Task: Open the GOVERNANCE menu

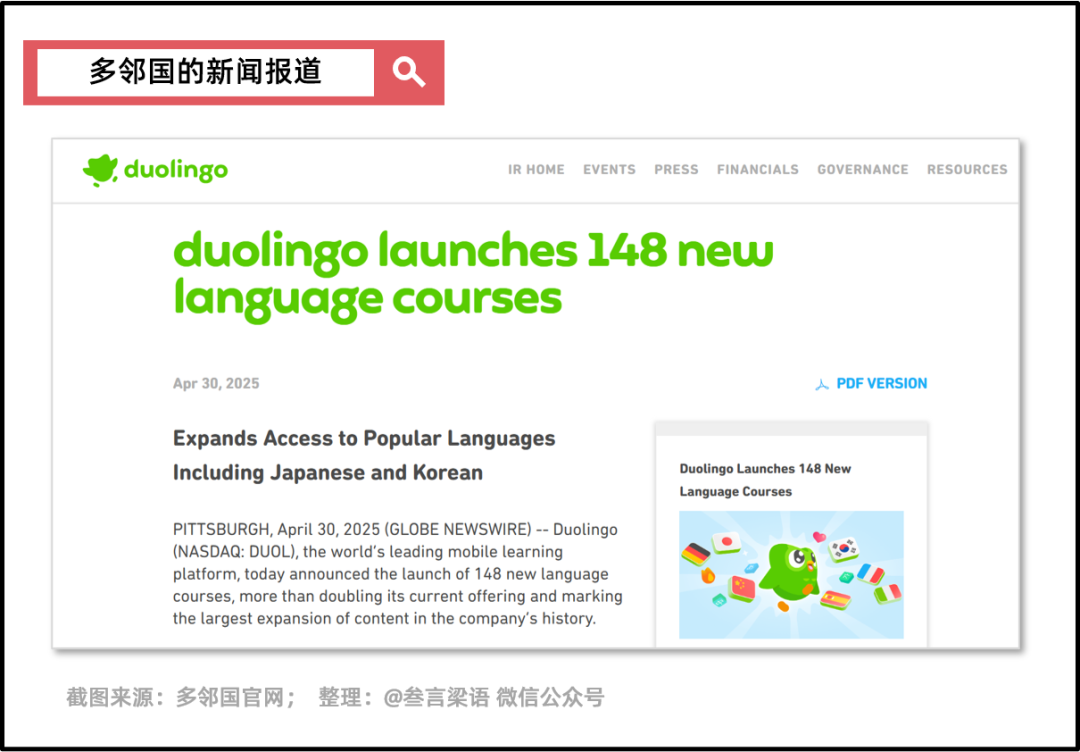Action: pyautogui.click(x=862, y=169)
